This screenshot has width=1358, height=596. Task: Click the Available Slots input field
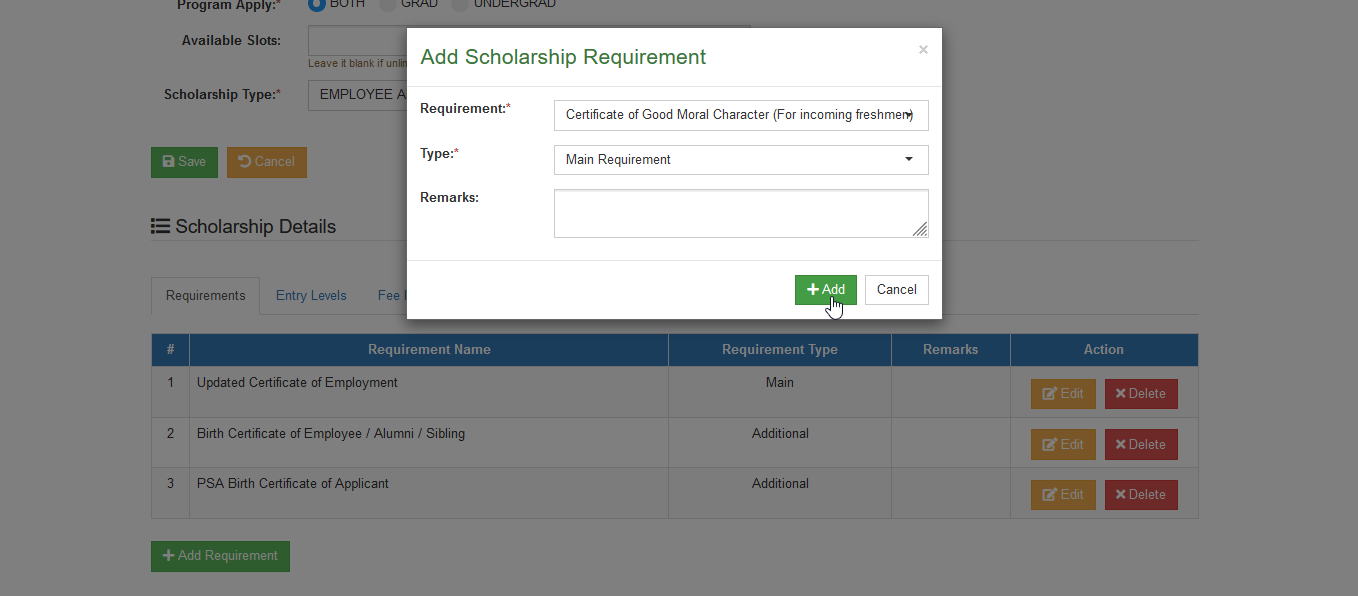(x=357, y=41)
